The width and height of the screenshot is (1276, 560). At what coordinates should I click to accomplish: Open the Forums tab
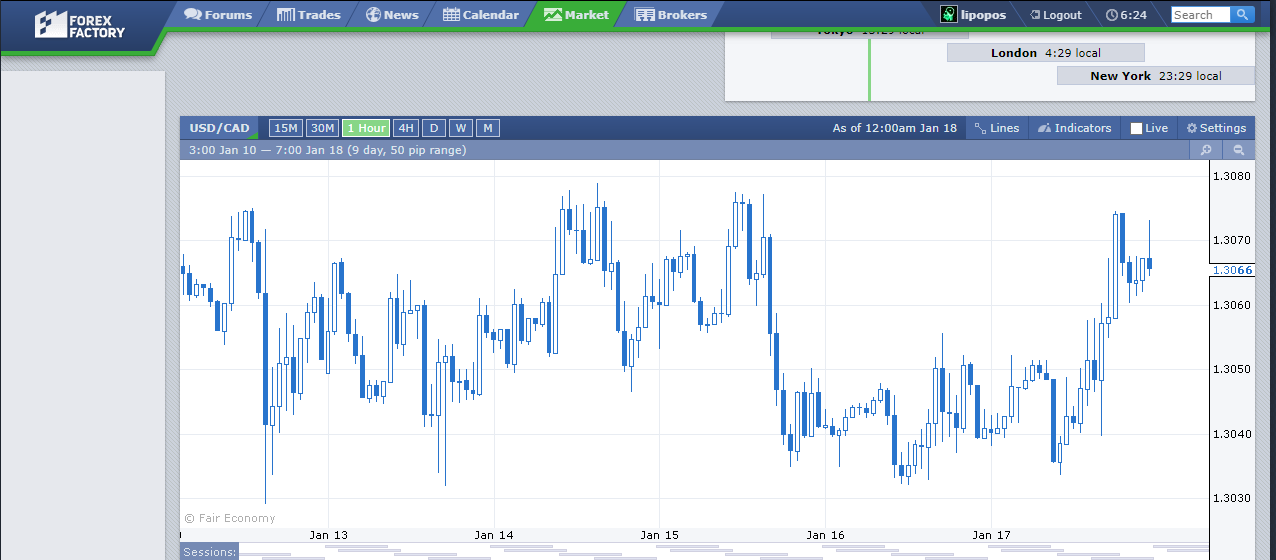pos(217,15)
